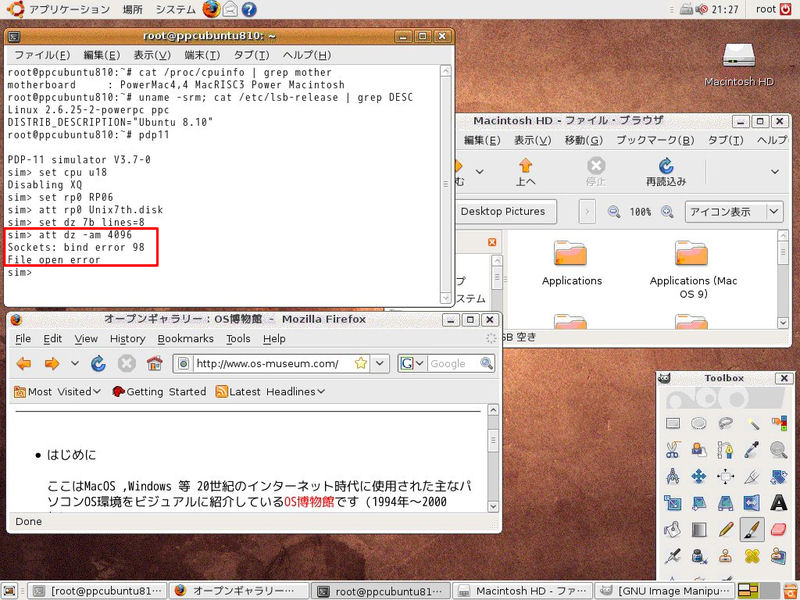800x600 pixels.
Task: Pick the Fuzzy Select magic wand
Action: (752, 423)
